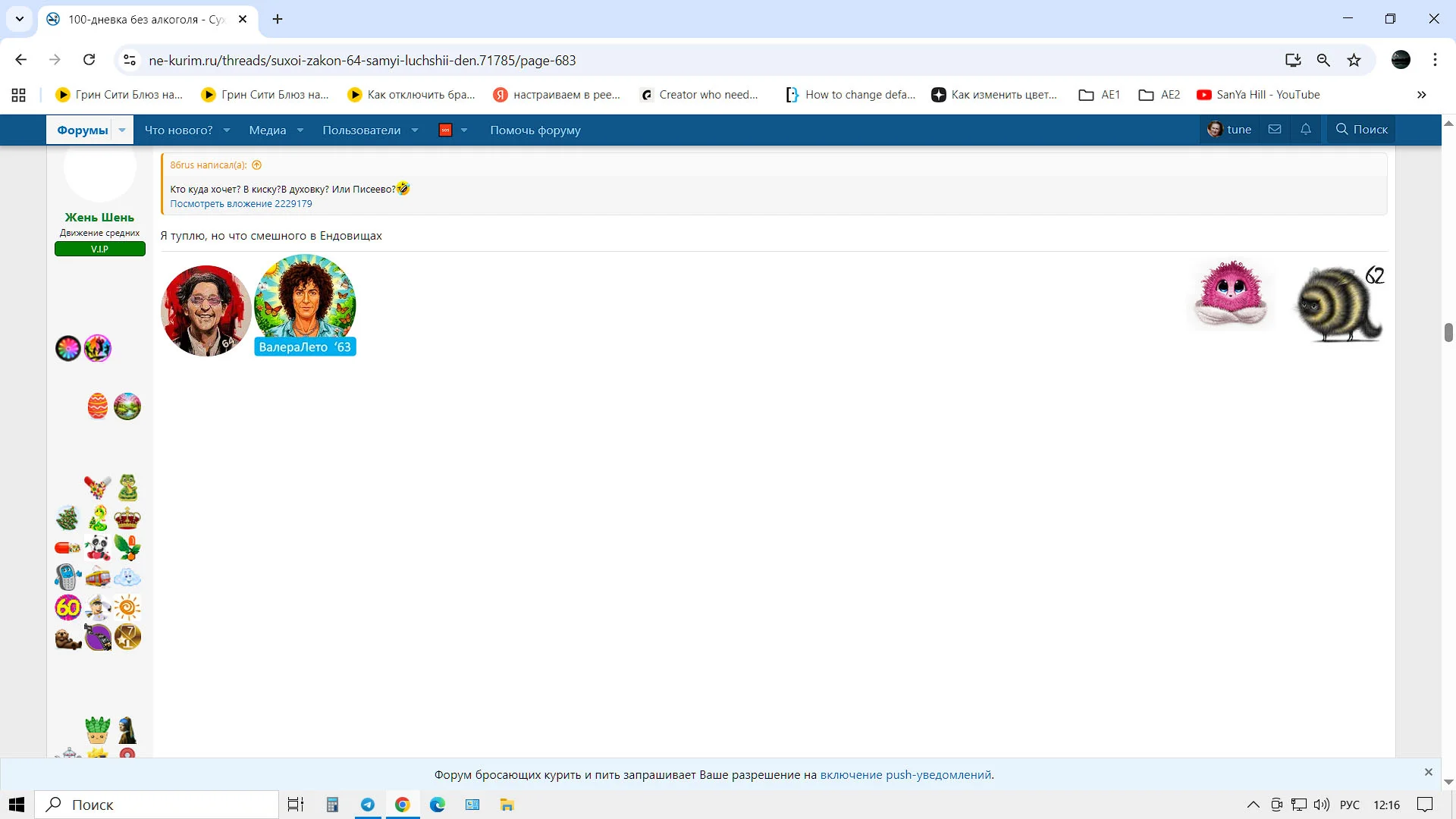Open the Медиа menu item
The width and height of the screenshot is (1456, 819).
pyautogui.click(x=267, y=130)
